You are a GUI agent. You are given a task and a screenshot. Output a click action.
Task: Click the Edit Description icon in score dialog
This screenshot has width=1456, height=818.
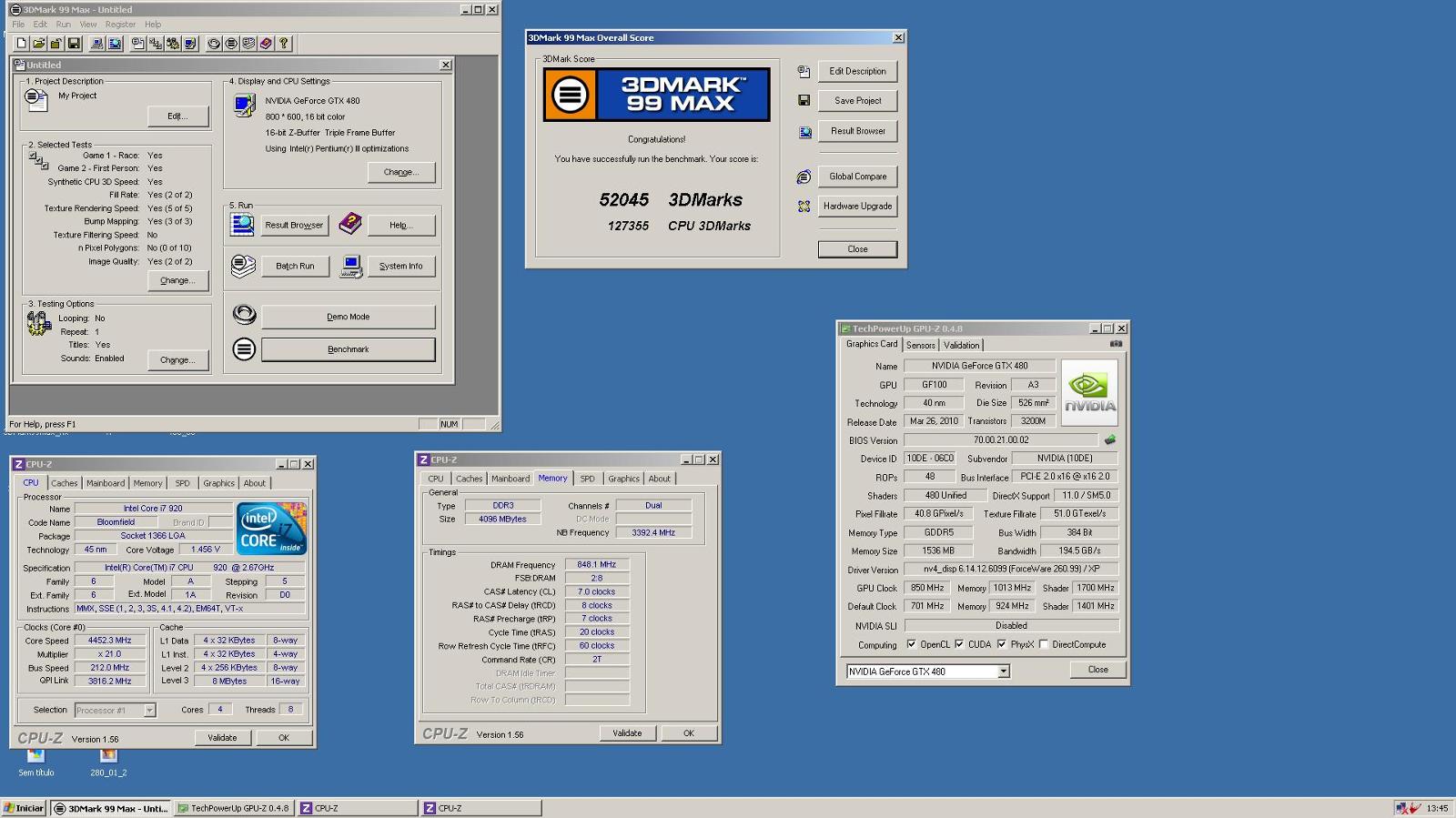[x=804, y=71]
